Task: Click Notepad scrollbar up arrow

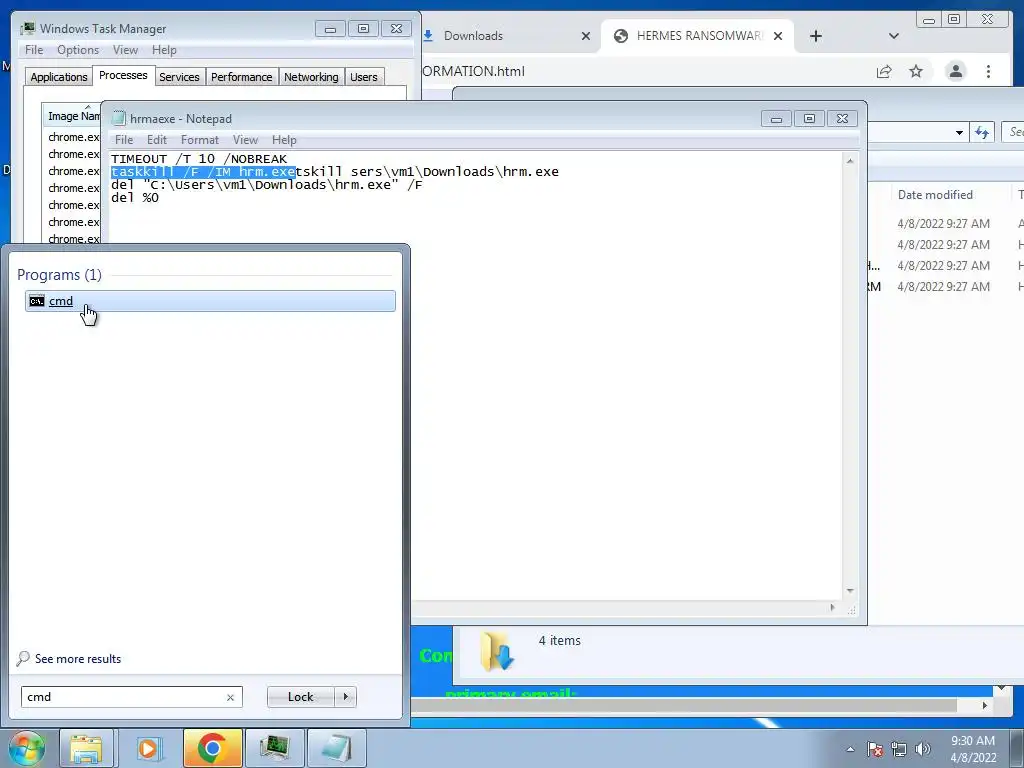Action: point(850,161)
